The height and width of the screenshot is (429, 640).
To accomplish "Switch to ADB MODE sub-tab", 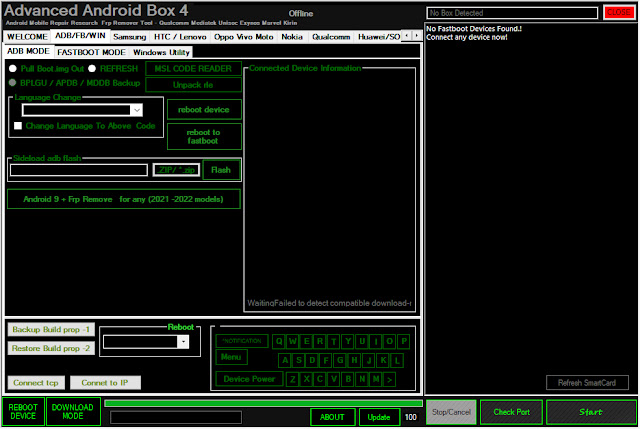I will pos(28,51).
